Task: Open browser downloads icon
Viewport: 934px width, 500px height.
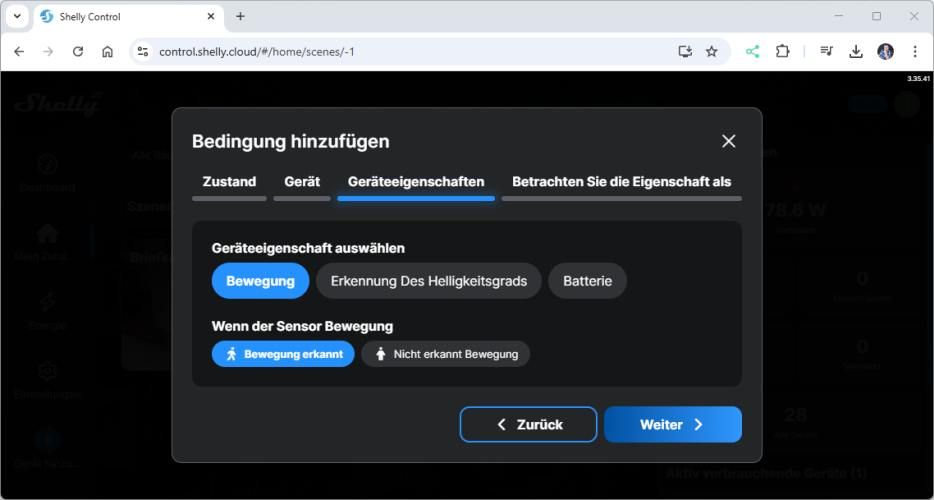Action: [856, 51]
